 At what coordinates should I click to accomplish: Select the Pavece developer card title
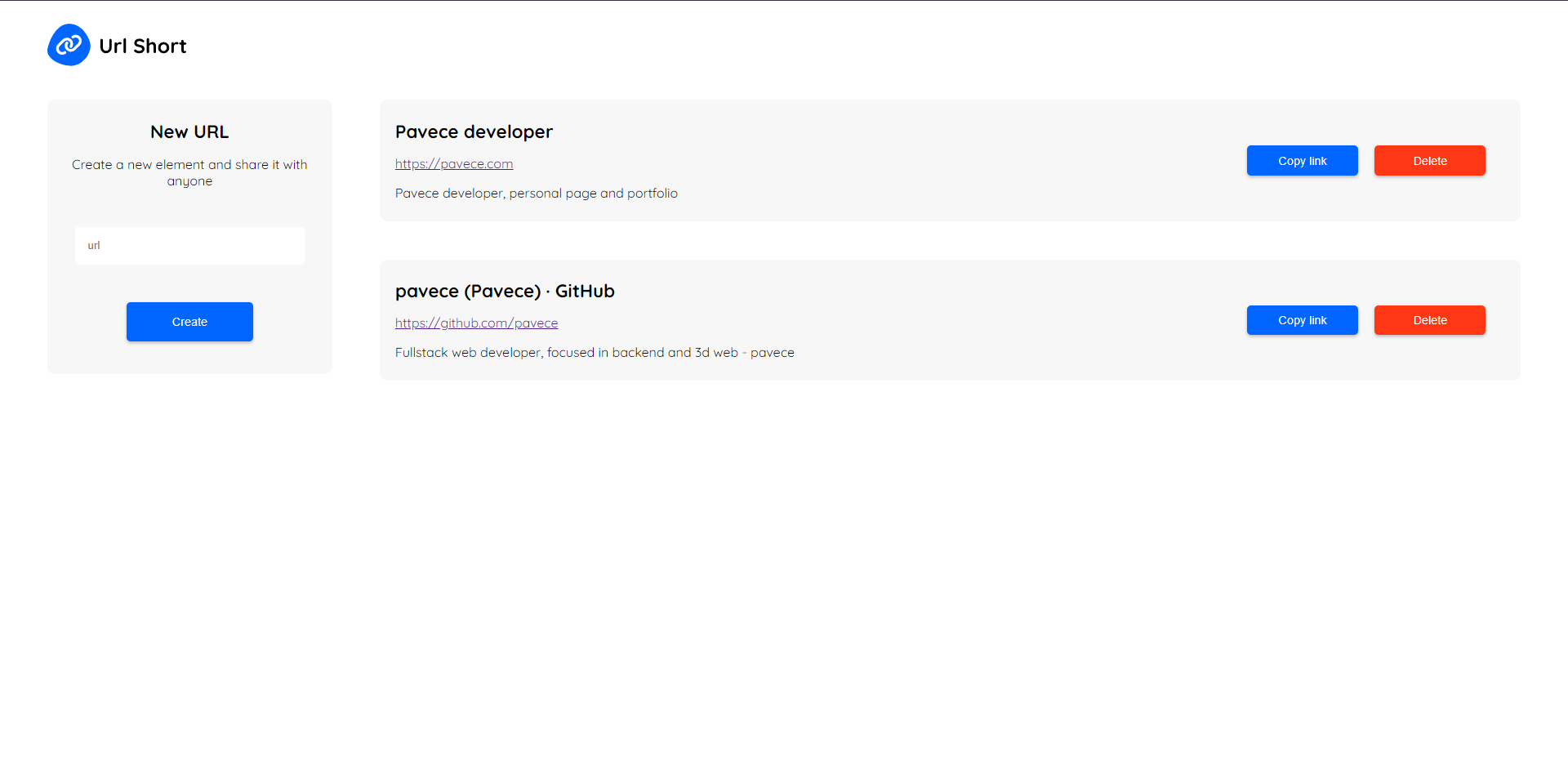tap(474, 131)
